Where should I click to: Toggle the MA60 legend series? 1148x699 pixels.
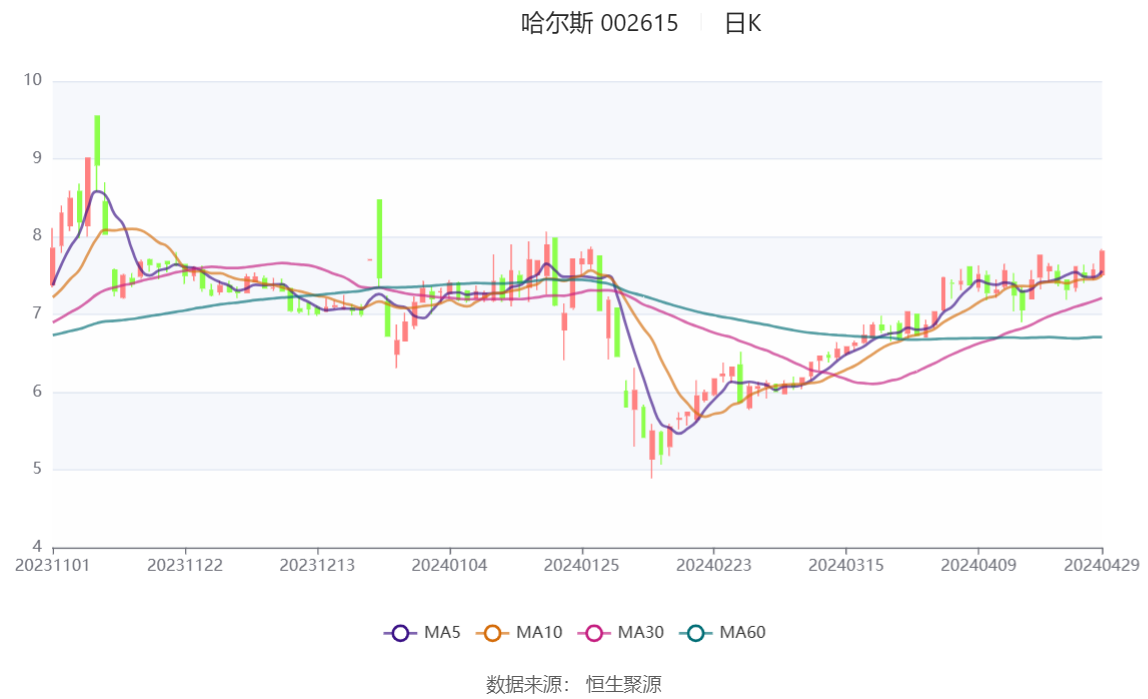tap(723, 632)
